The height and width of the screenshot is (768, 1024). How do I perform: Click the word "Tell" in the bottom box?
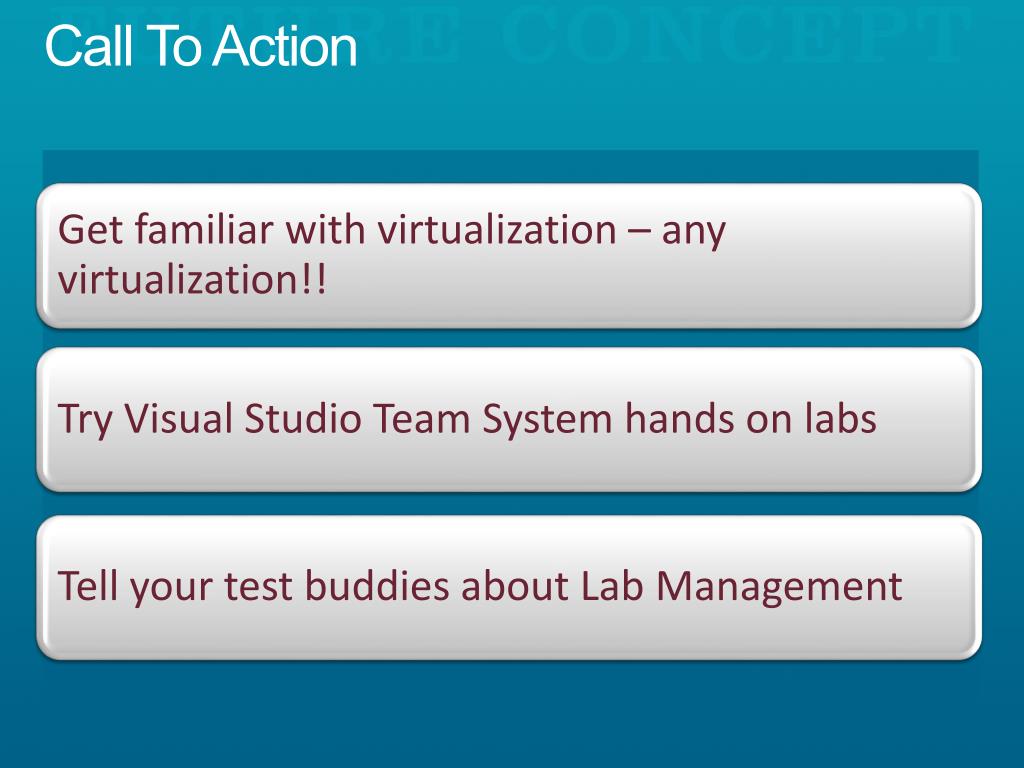pyautogui.click(x=88, y=585)
